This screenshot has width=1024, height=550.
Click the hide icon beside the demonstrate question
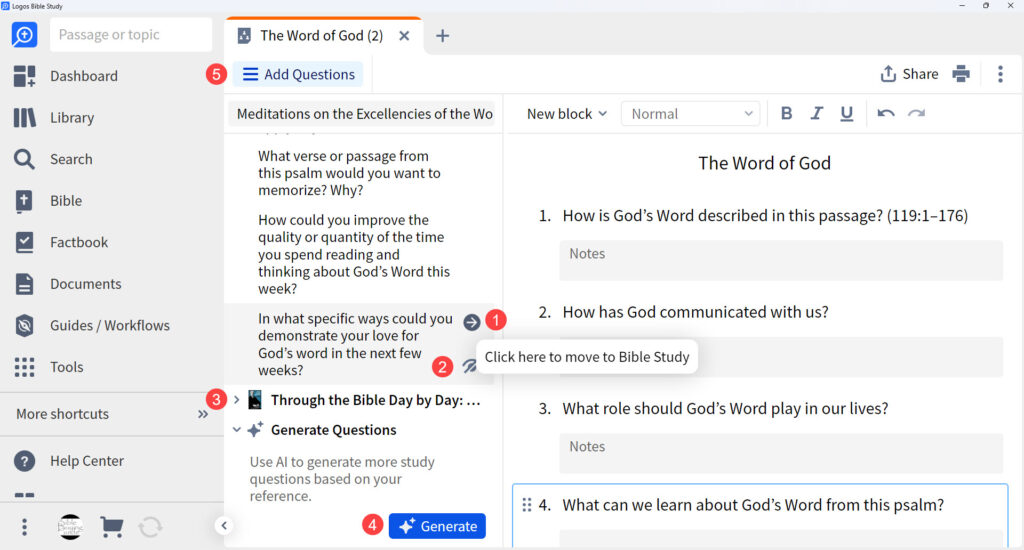pyautogui.click(x=469, y=366)
